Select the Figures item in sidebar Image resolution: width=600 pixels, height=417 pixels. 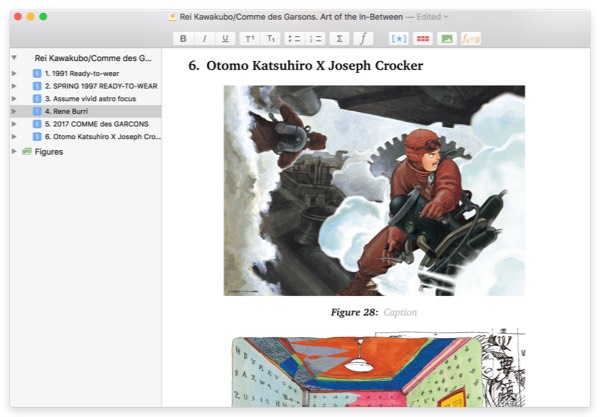point(49,152)
